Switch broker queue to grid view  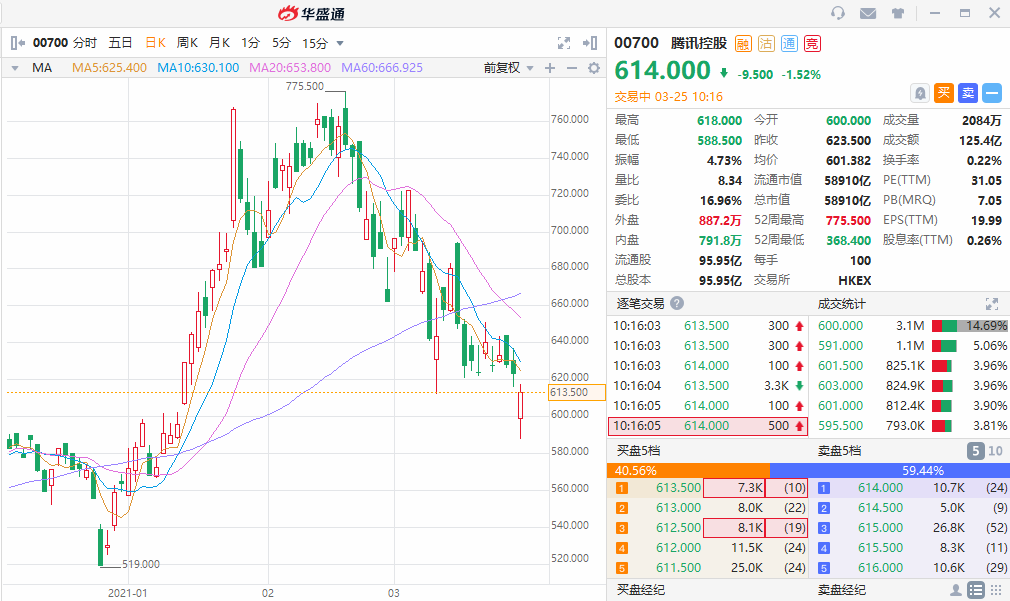[995, 590]
